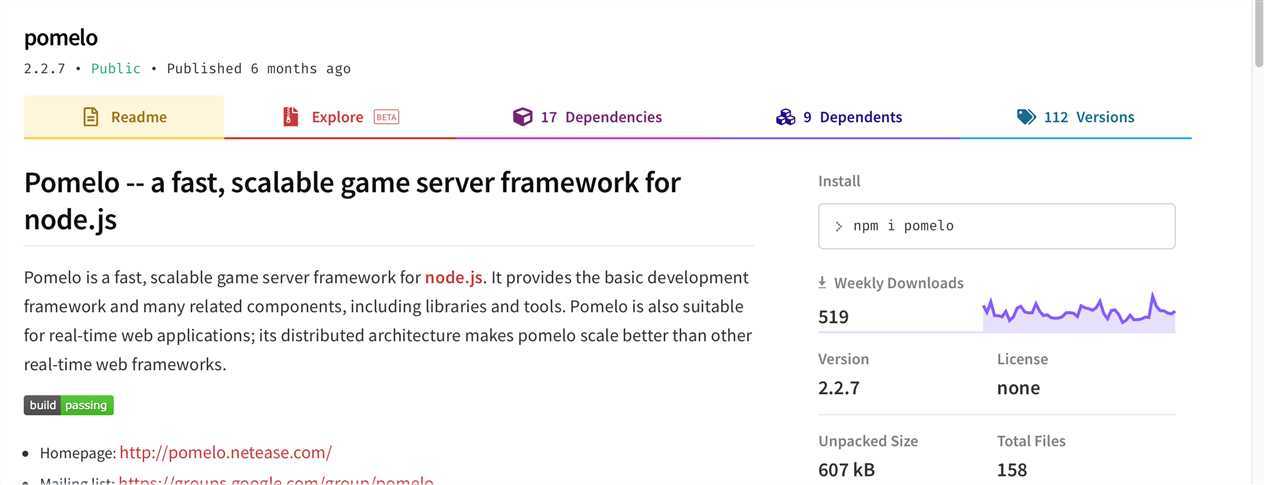Open the 17 Dependencies tab
Image resolution: width=1265 pixels, height=485 pixels.
pos(587,117)
